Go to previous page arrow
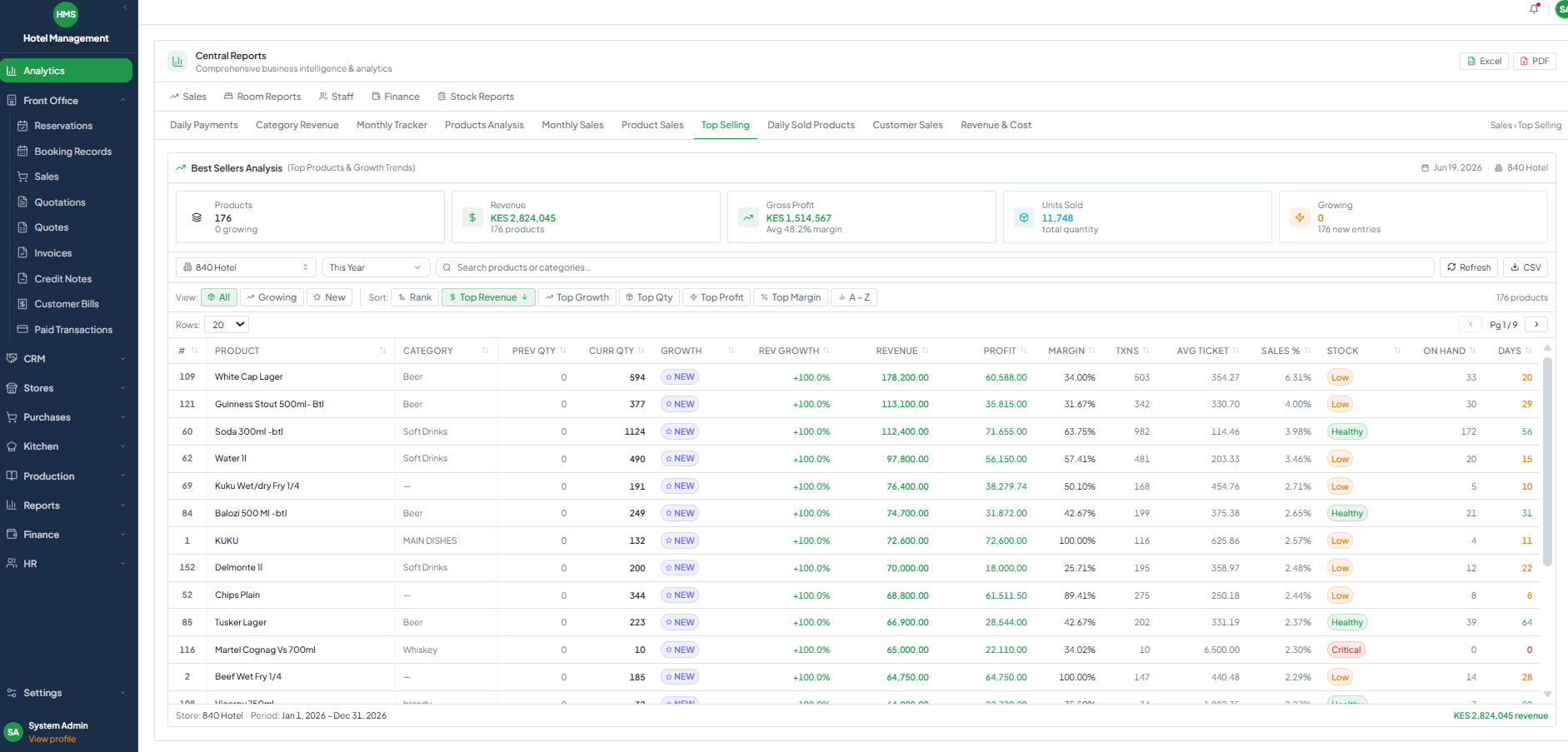This screenshot has width=1568, height=752. tap(1471, 325)
